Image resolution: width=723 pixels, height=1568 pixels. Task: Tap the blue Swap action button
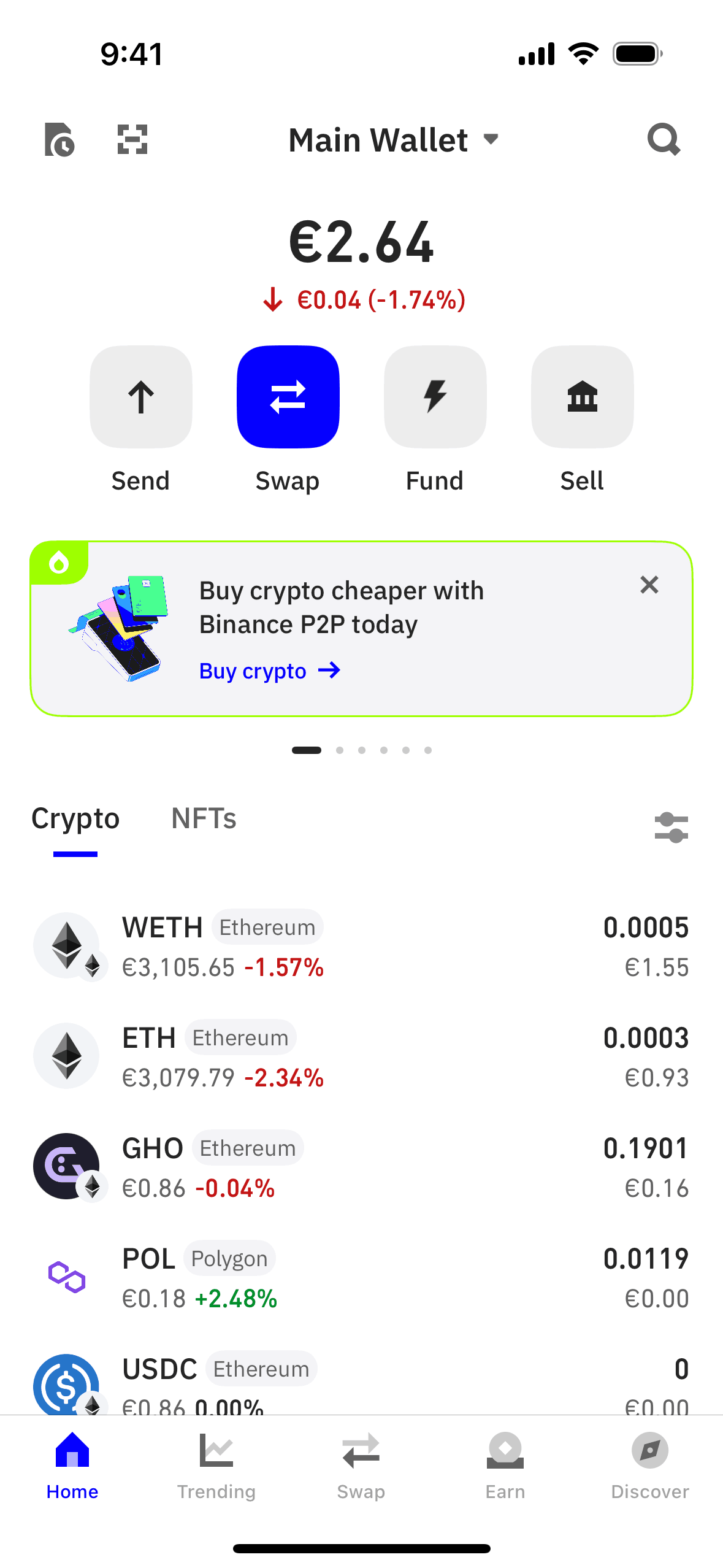click(288, 397)
